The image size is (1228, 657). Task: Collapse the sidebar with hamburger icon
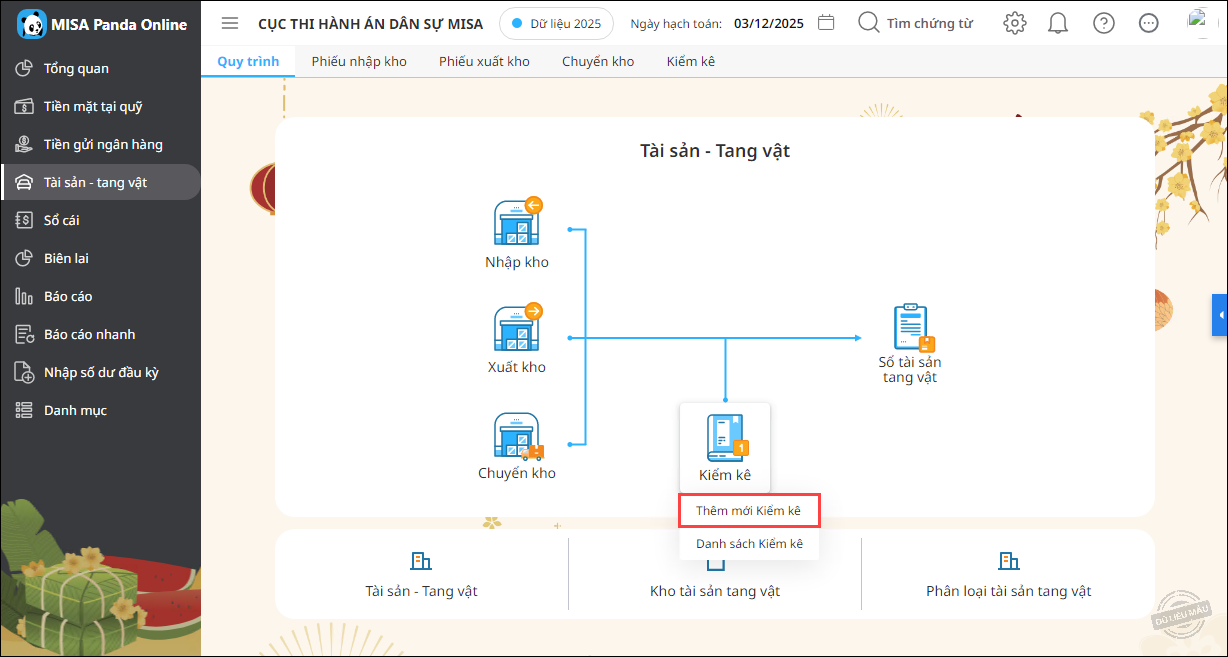pyautogui.click(x=230, y=23)
